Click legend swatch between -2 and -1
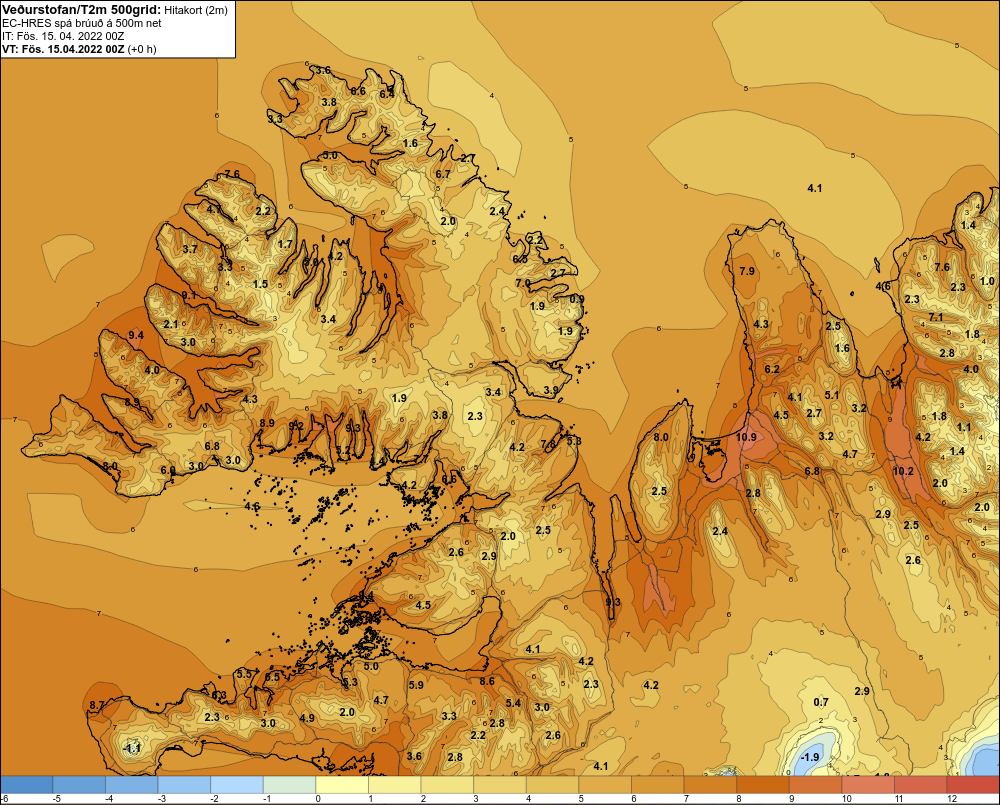The height and width of the screenshot is (805, 1000). 237,785
